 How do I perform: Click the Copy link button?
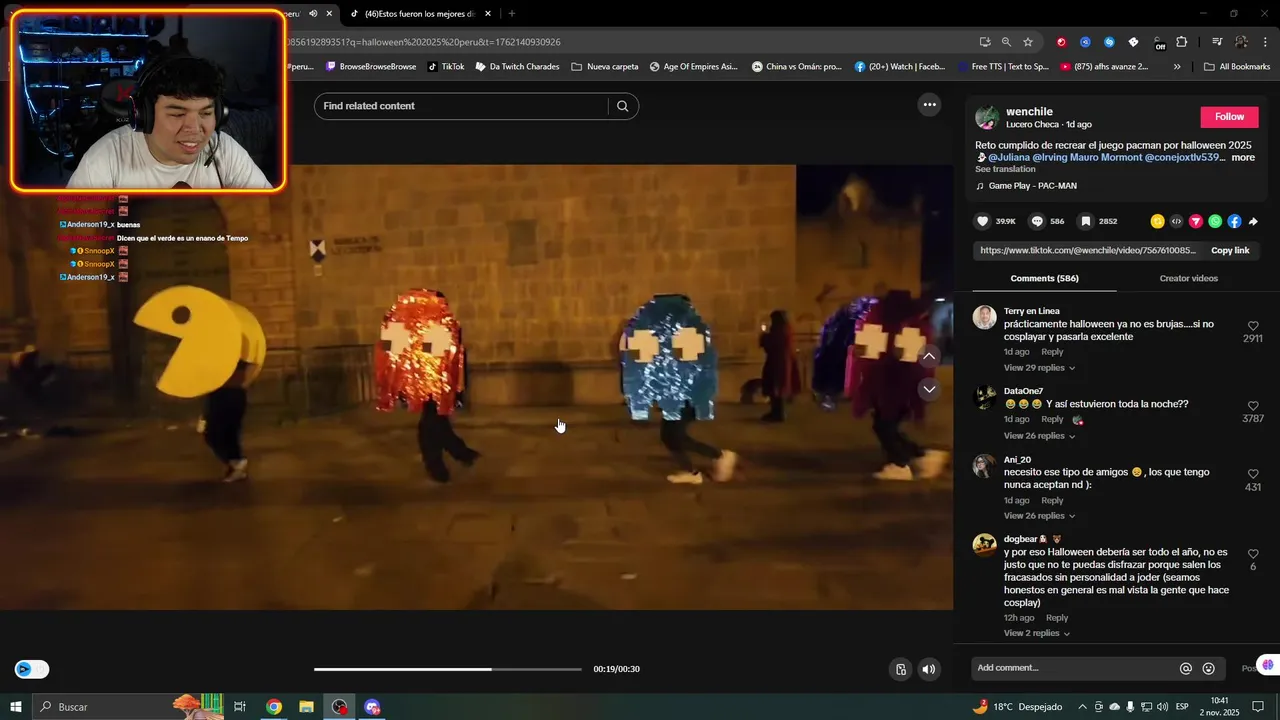tap(1230, 250)
